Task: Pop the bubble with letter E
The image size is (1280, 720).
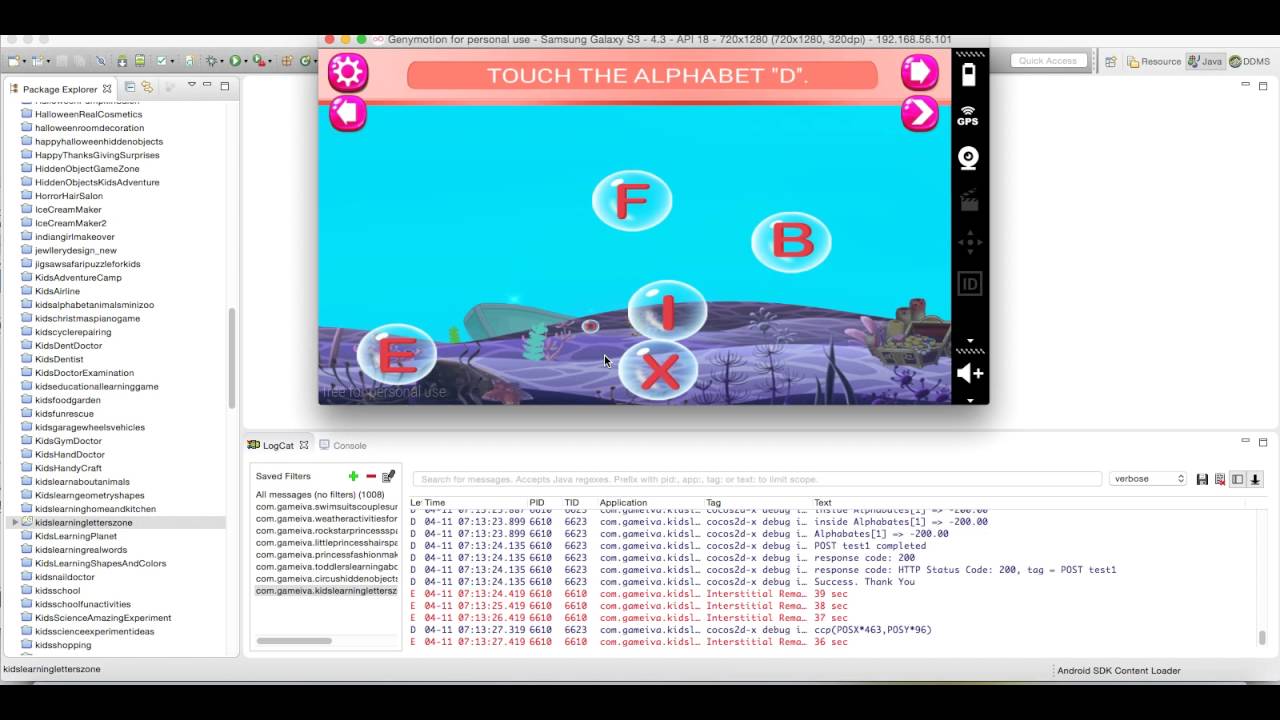Action: (x=397, y=355)
